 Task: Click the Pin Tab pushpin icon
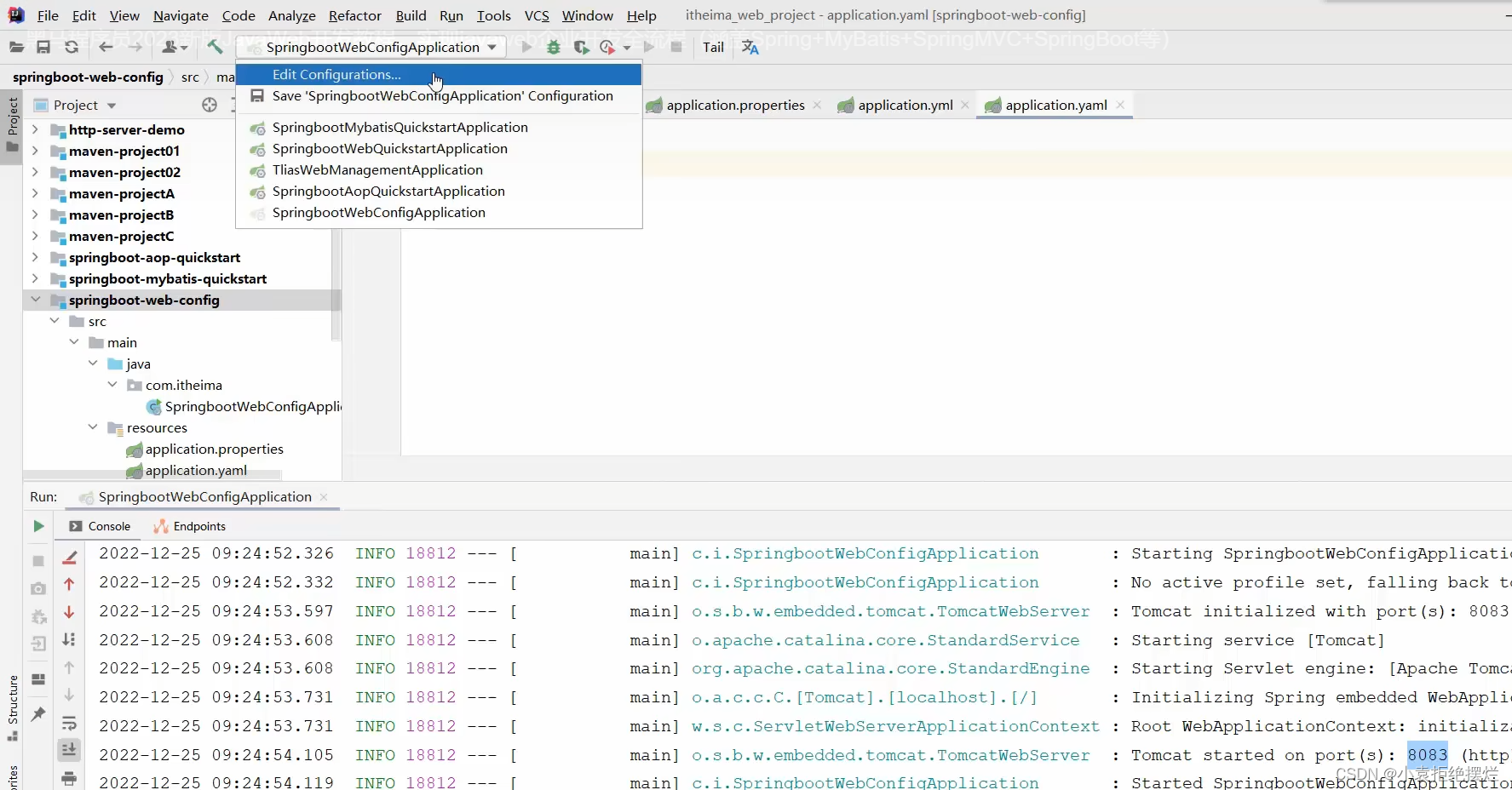tap(38, 714)
